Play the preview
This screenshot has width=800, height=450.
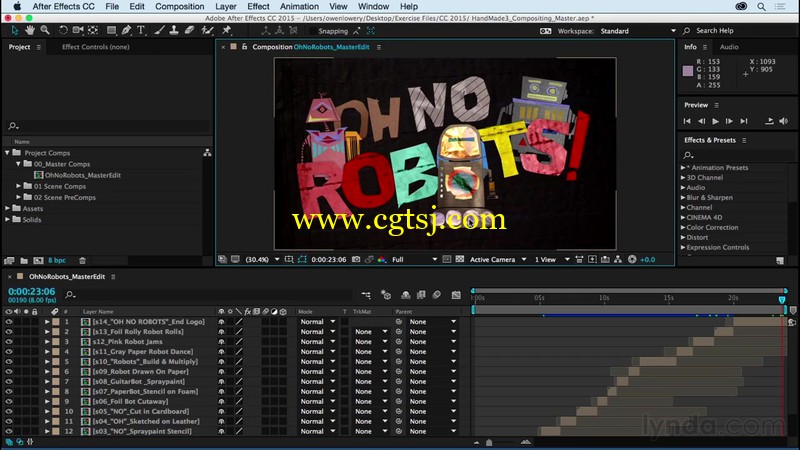(x=715, y=121)
